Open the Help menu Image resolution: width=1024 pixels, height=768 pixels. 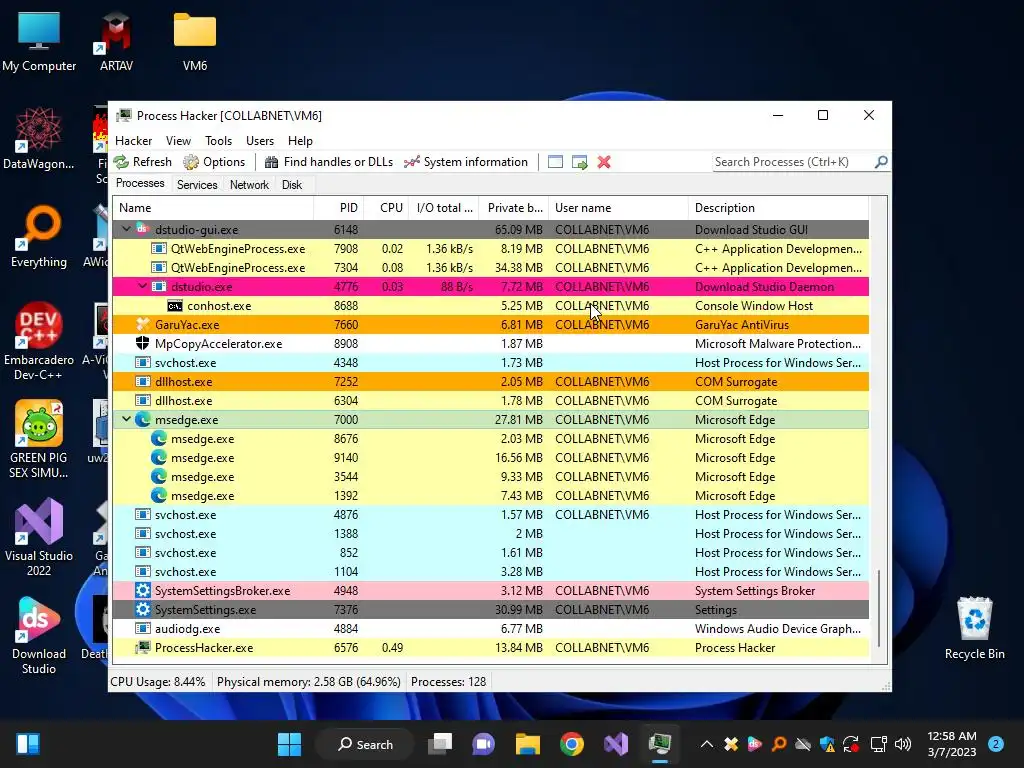point(300,141)
